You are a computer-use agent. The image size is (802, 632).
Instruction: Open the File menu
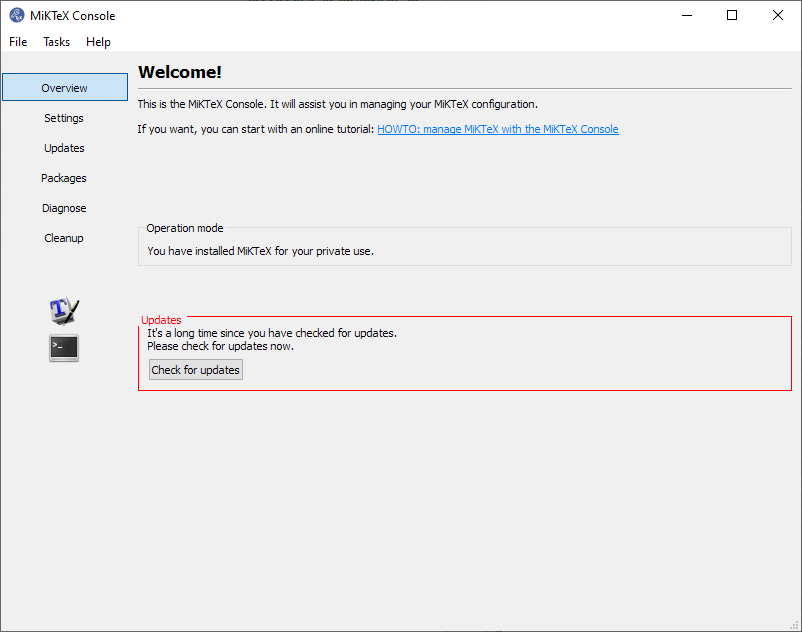coord(18,42)
